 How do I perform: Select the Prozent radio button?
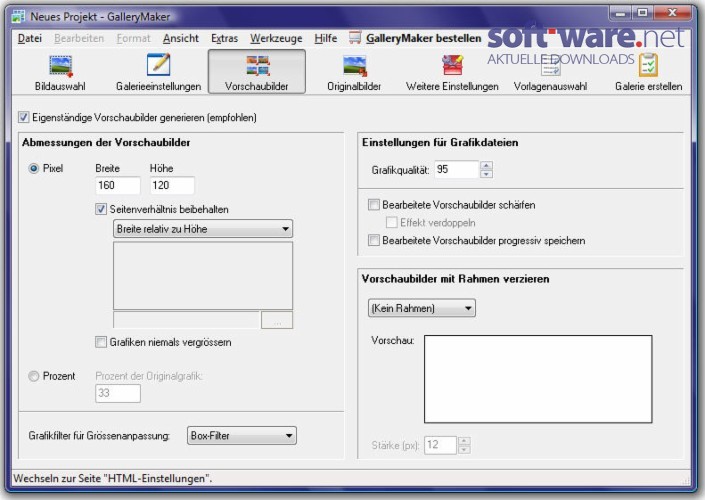coord(34,376)
